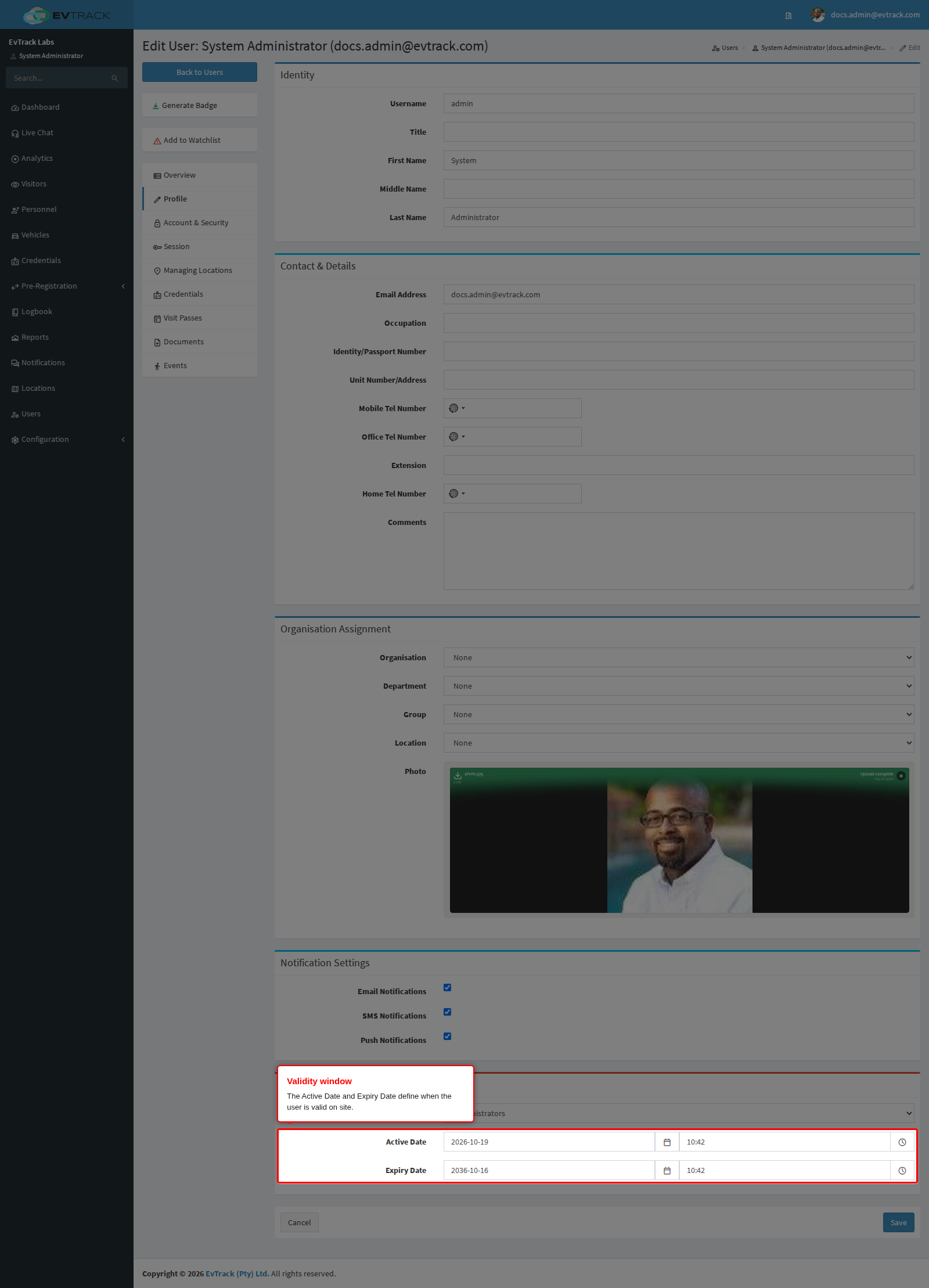
Task: Switch to the Events tab
Action: tap(200, 366)
